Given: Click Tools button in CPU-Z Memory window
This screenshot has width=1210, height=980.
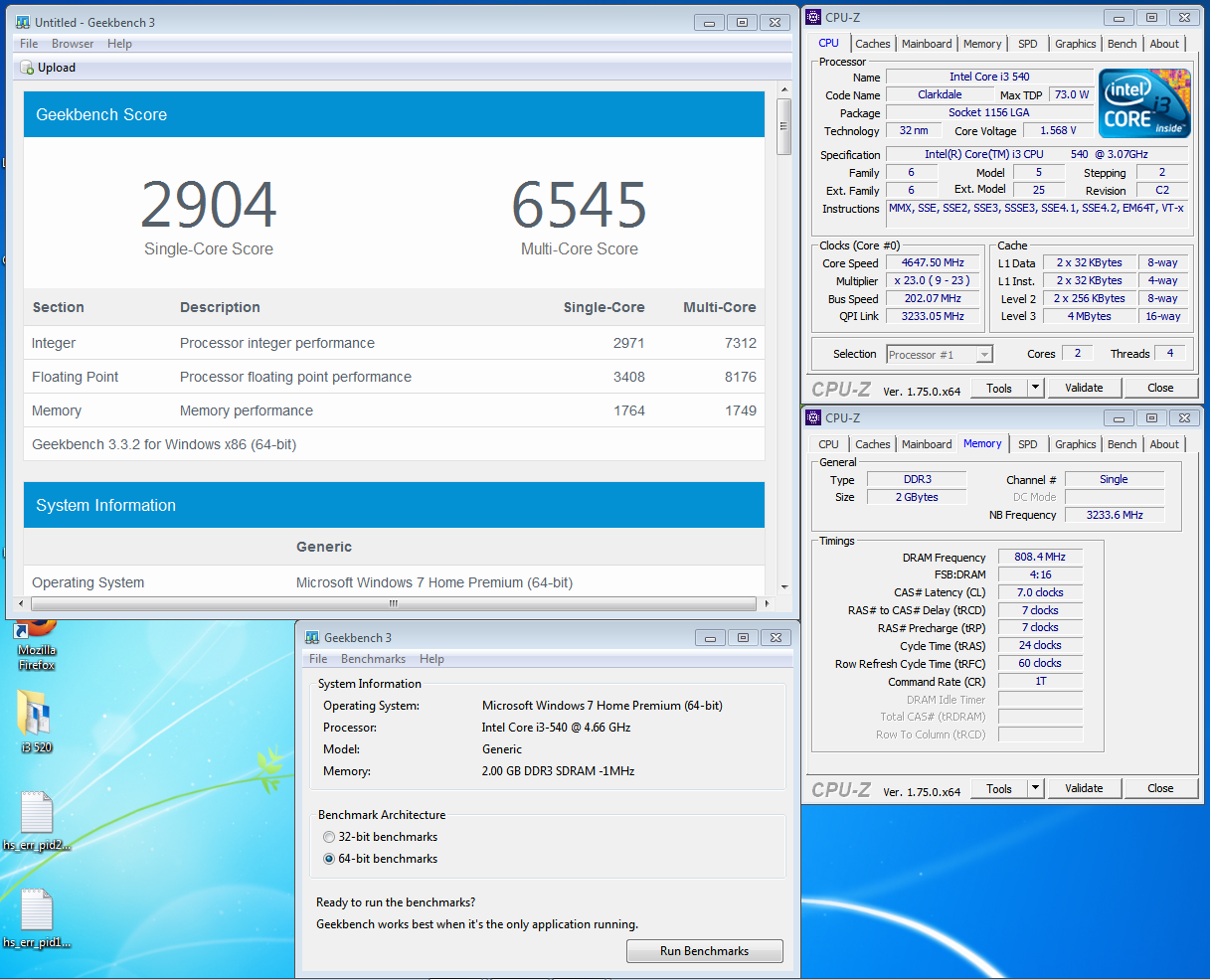Looking at the screenshot, I should pos(999,788).
